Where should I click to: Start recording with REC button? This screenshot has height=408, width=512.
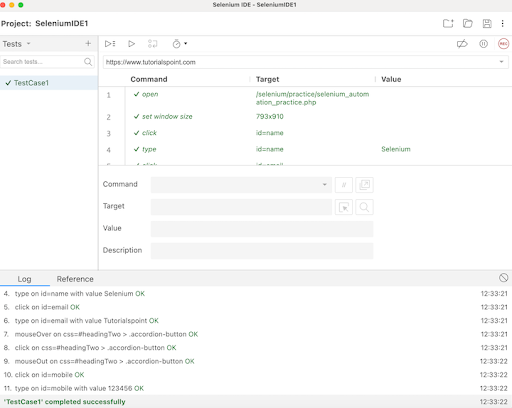point(503,44)
